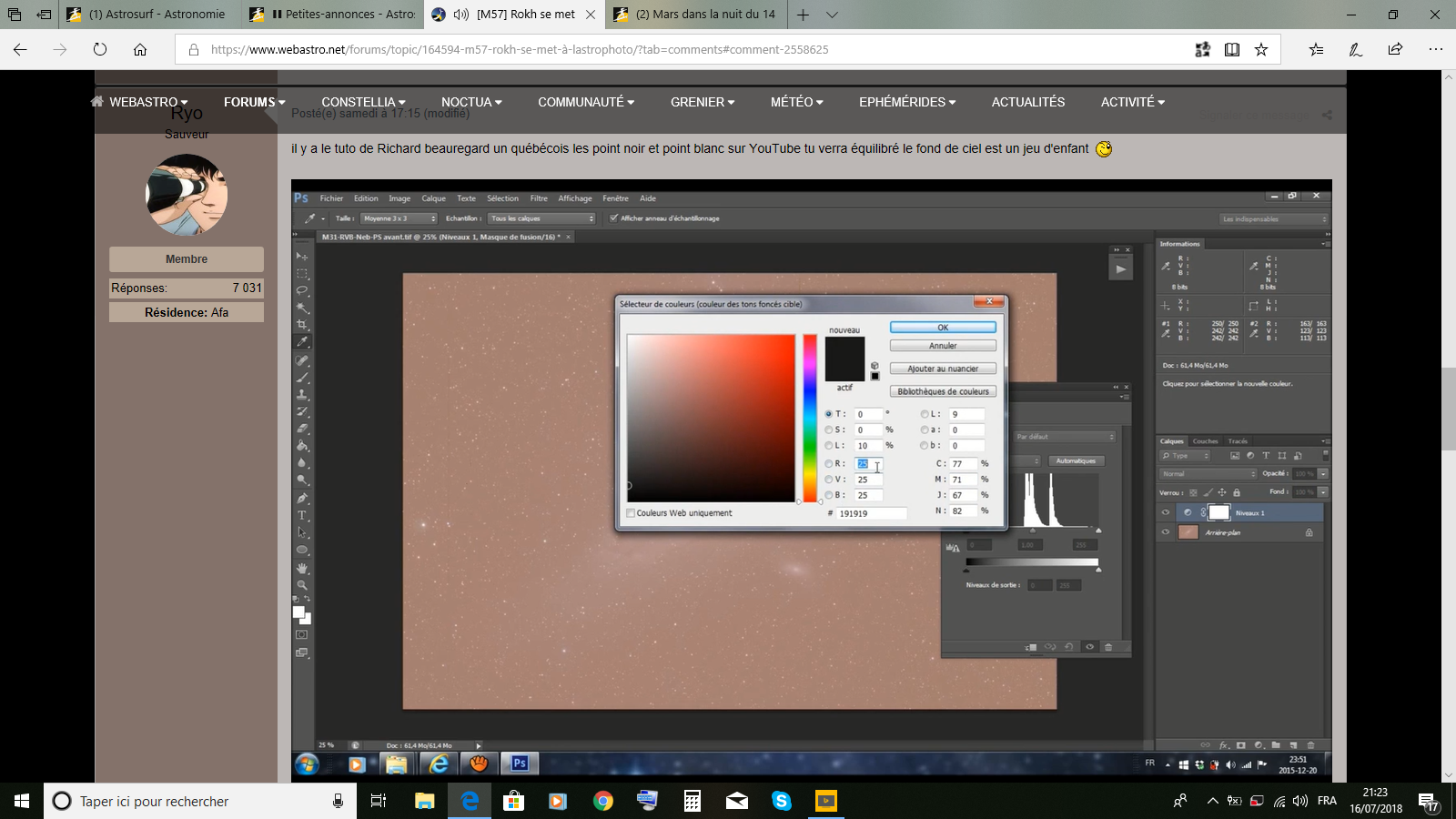Select the V (green) radio button

point(828,480)
